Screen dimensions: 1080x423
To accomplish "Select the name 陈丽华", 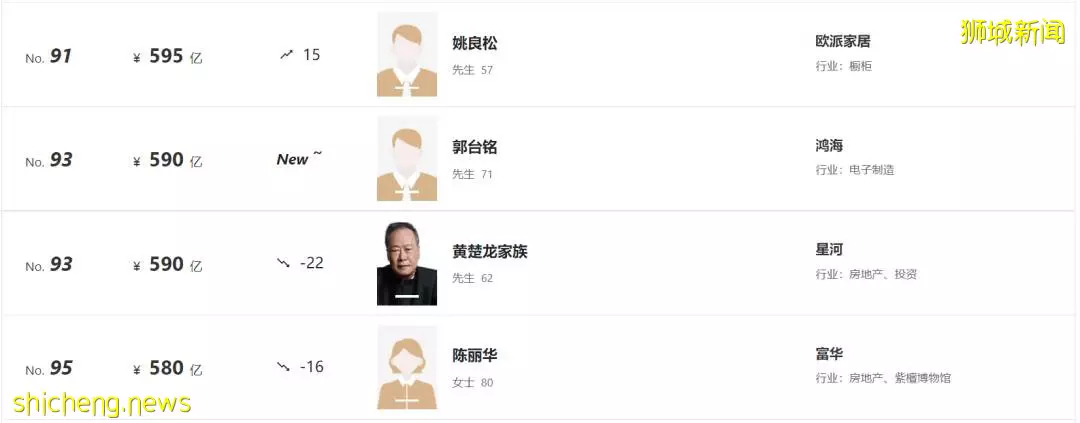I will coord(475,355).
